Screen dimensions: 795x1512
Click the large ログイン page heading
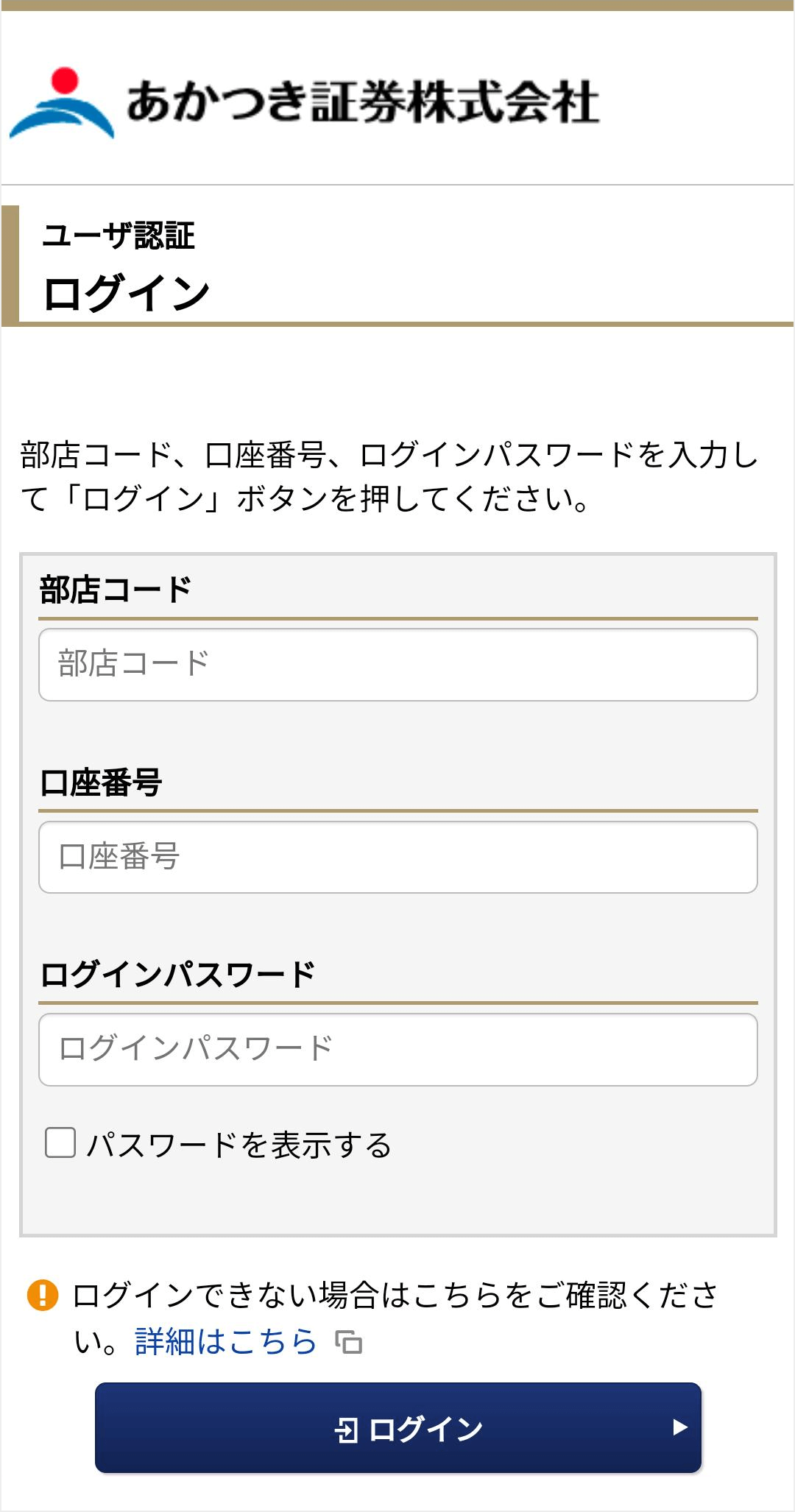pyautogui.click(x=127, y=293)
